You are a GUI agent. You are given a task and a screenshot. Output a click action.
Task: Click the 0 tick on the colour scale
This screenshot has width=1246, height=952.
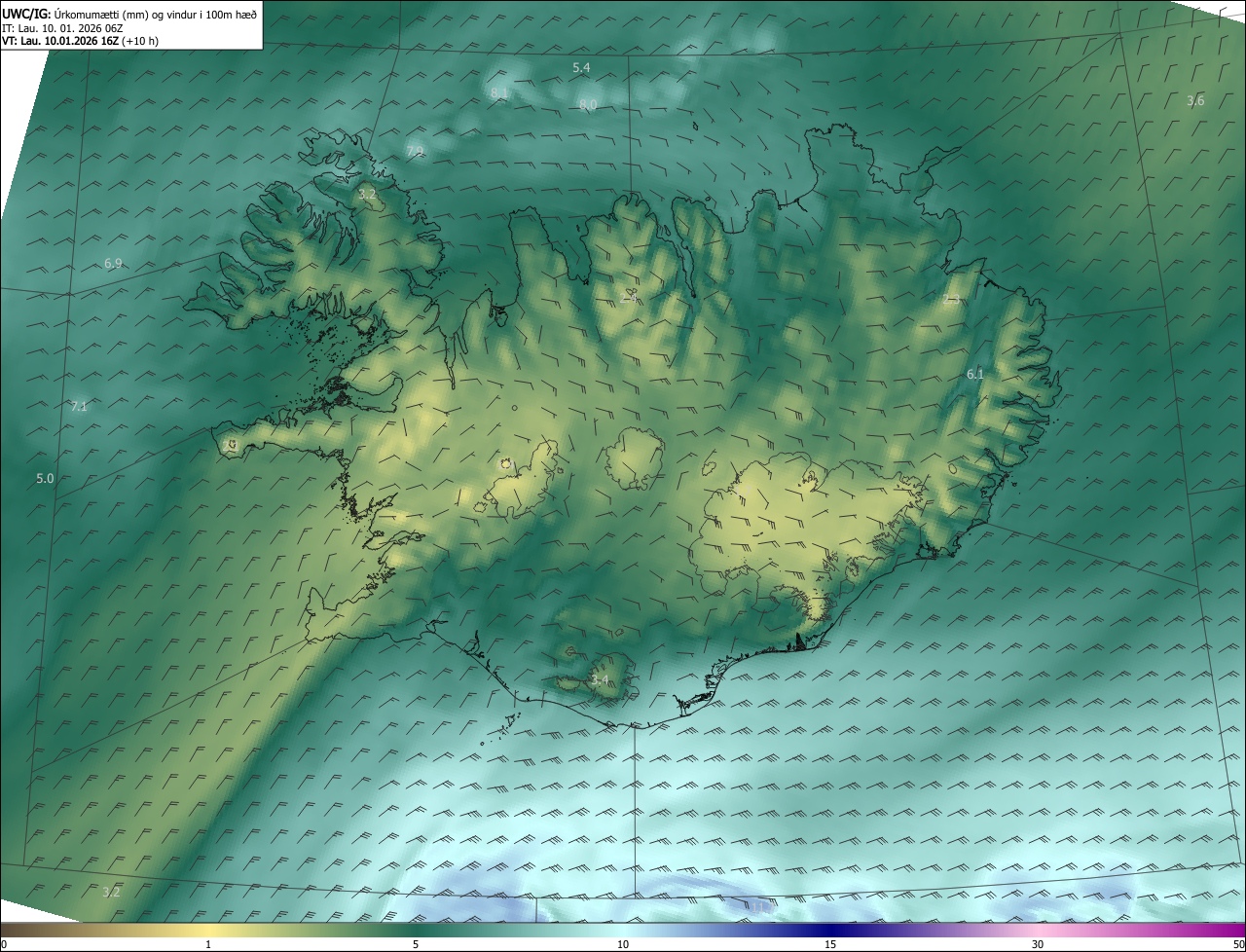tap(3, 945)
